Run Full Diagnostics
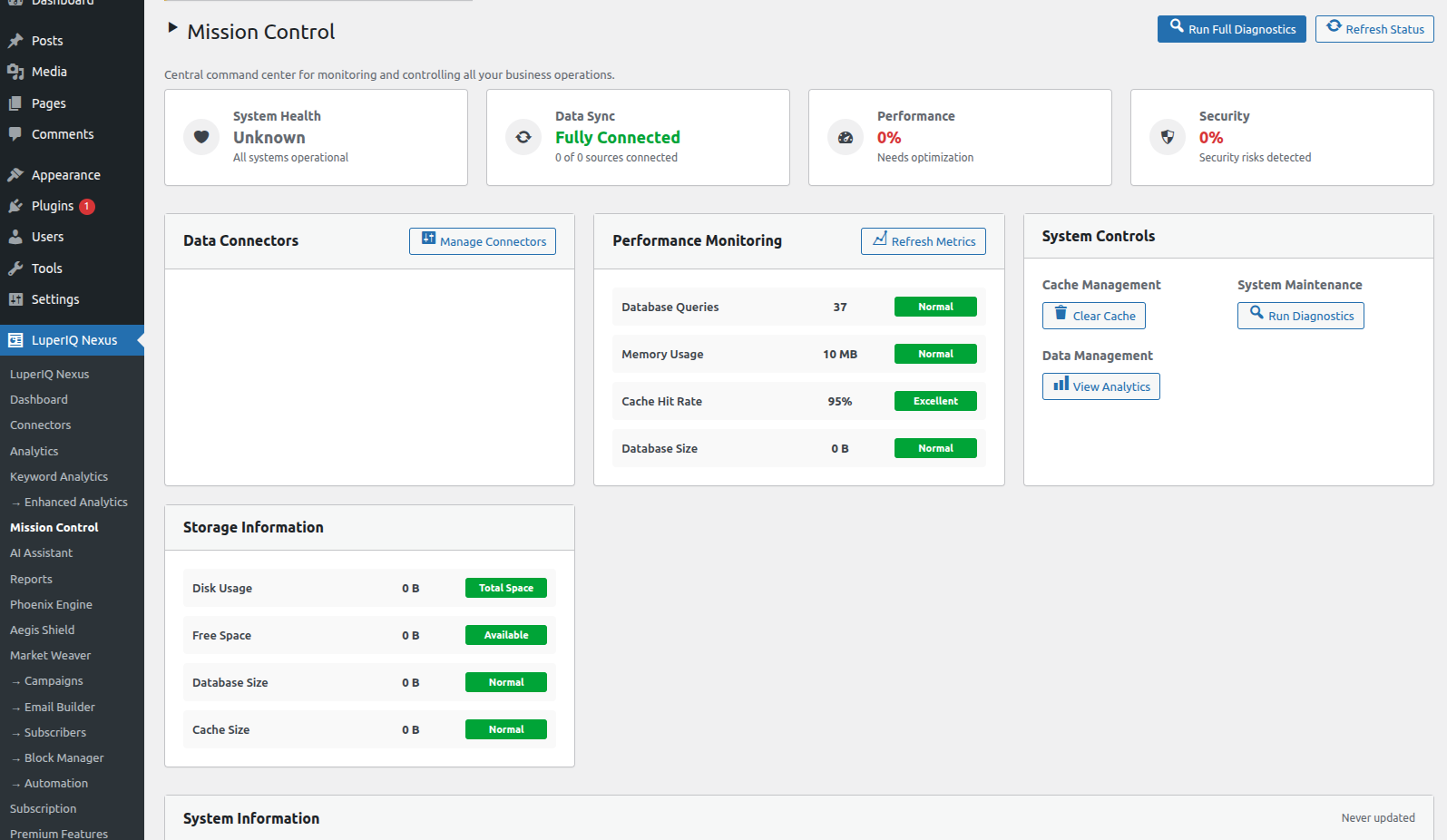This screenshot has width=1447, height=840. click(x=1231, y=29)
